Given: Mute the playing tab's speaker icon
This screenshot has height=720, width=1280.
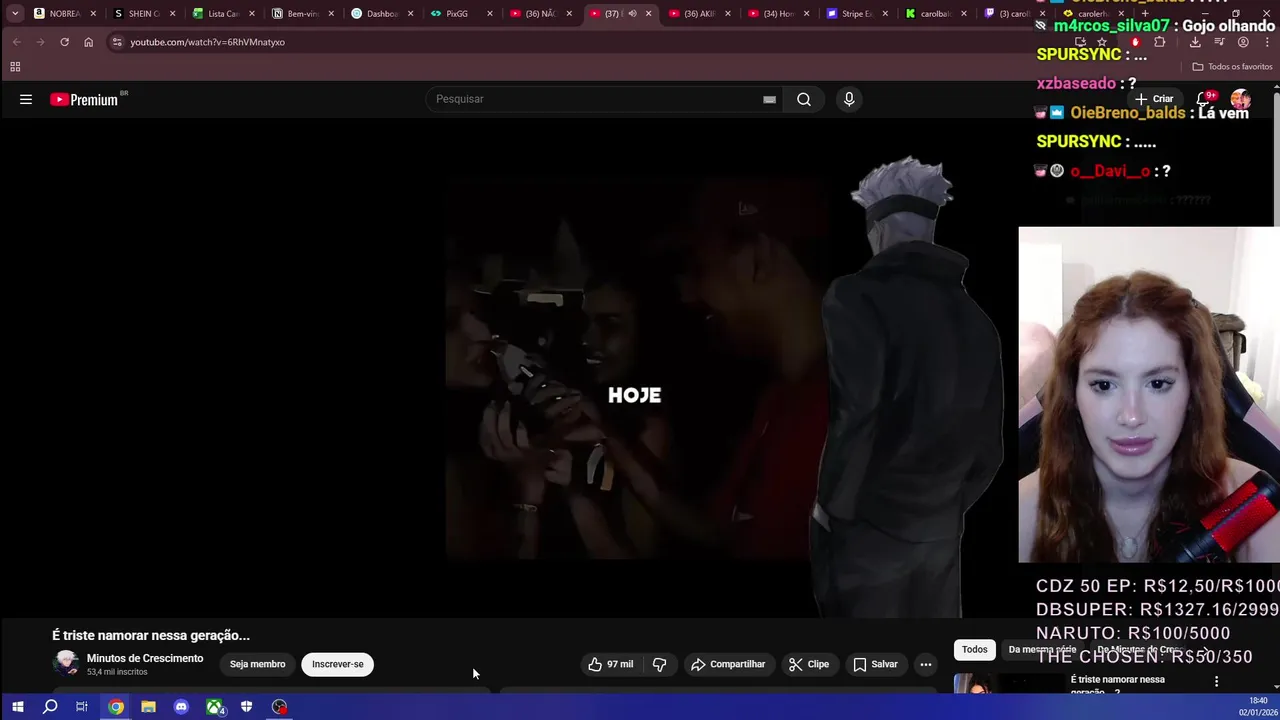Looking at the screenshot, I should coord(632,14).
